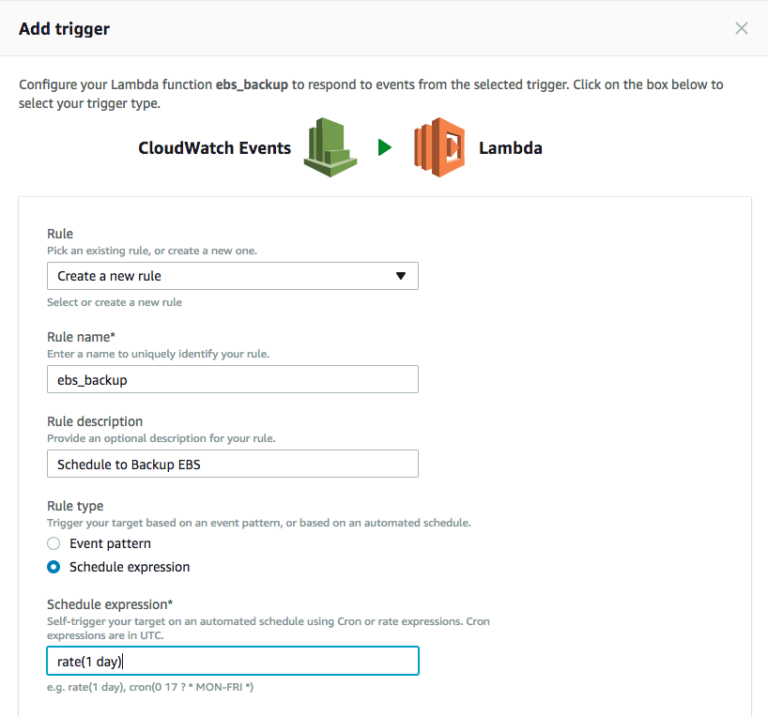
Task: Click the 'Schedule expression' option label text
Action: coord(129,567)
